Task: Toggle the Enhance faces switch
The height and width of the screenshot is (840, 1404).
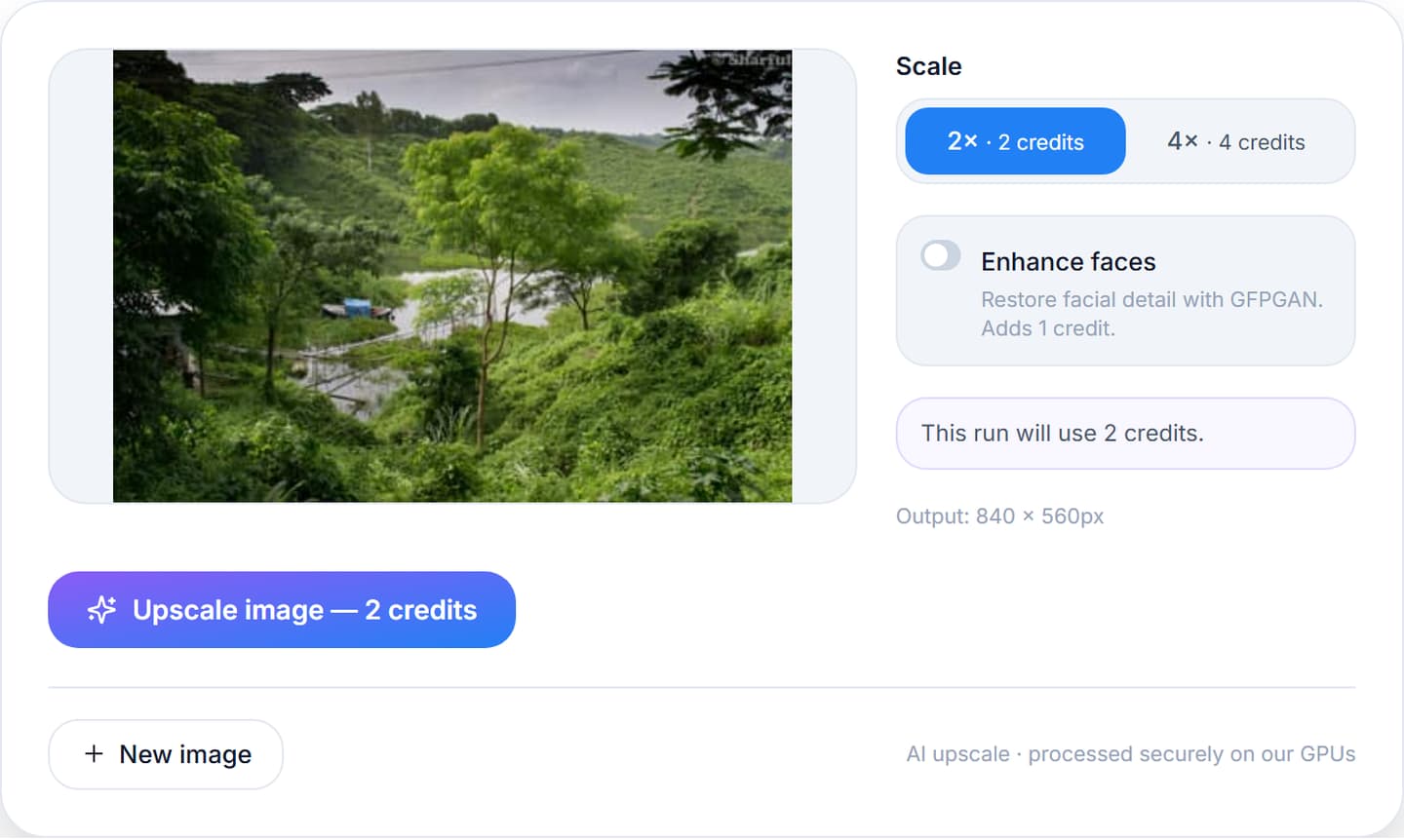Action: tap(941, 256)
